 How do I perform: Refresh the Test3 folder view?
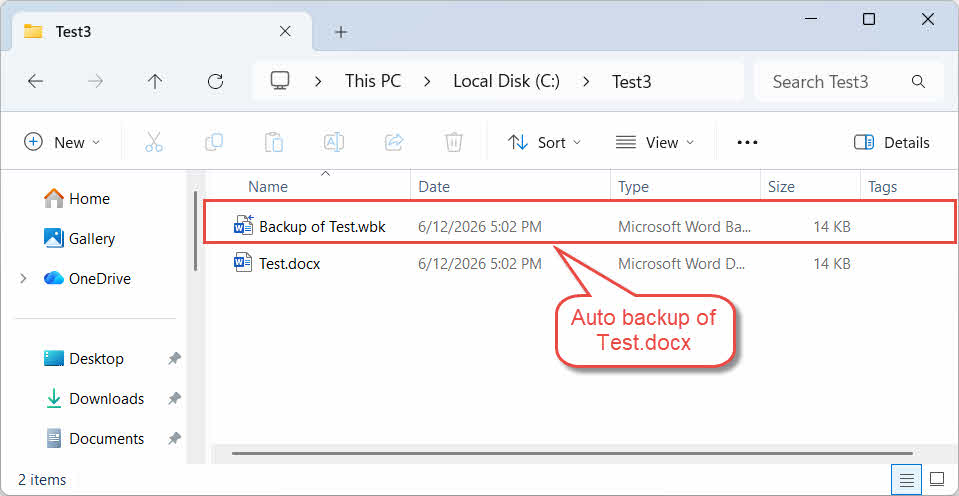215,81
